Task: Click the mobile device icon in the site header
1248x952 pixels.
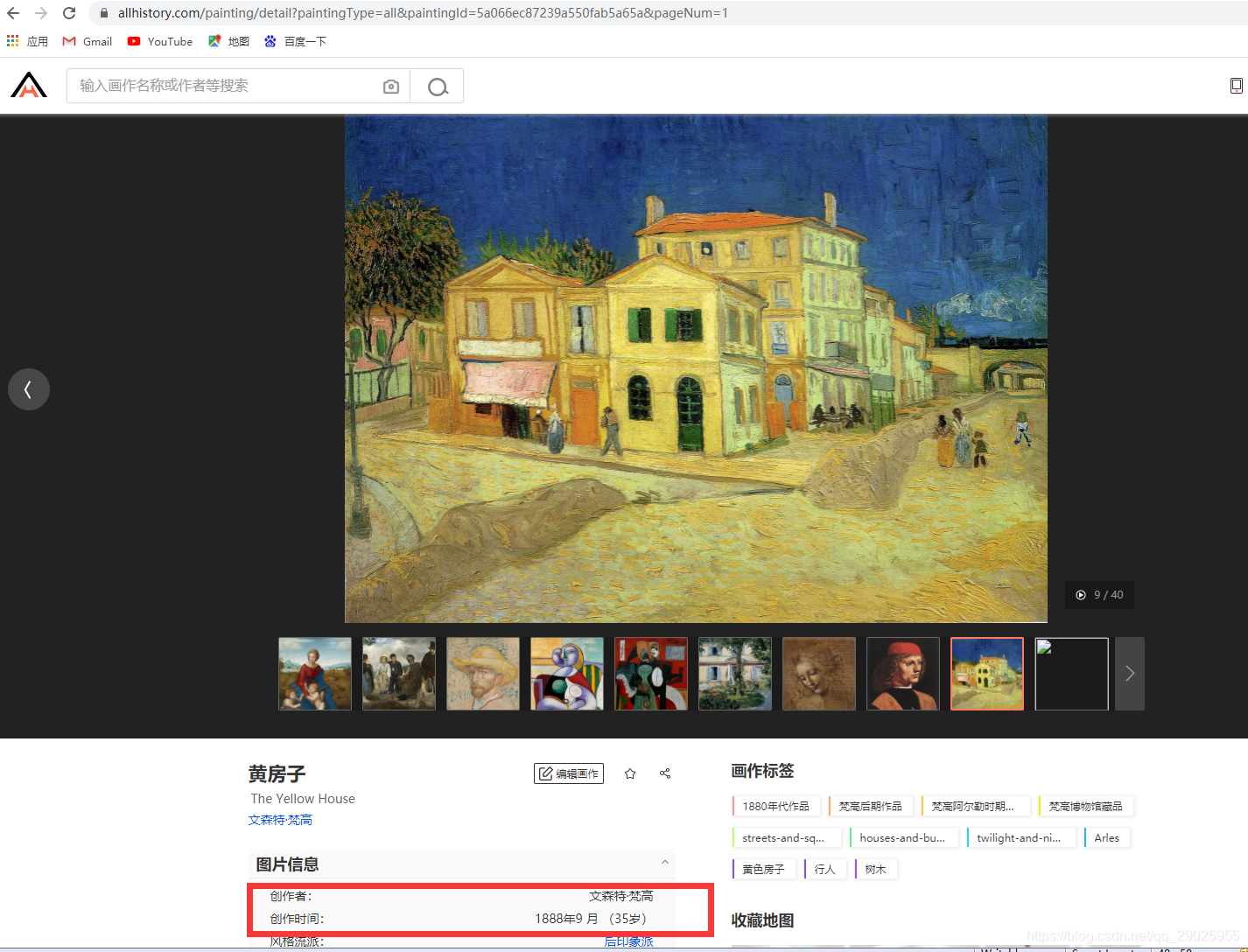Action: pyautogui.click(x=1236, y=86)
